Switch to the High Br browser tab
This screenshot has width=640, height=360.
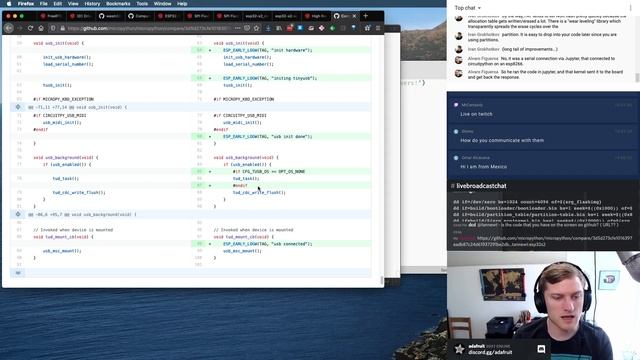316,16
